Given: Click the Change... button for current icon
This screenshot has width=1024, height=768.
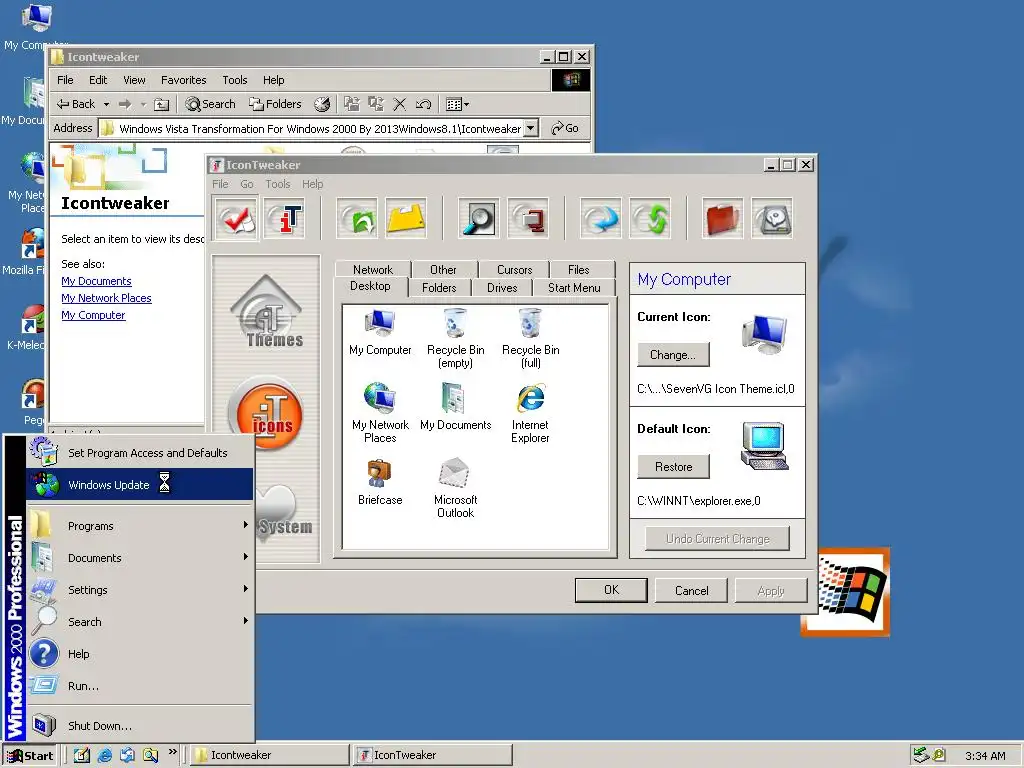Looking at the screenshot, I should point(673,355).
